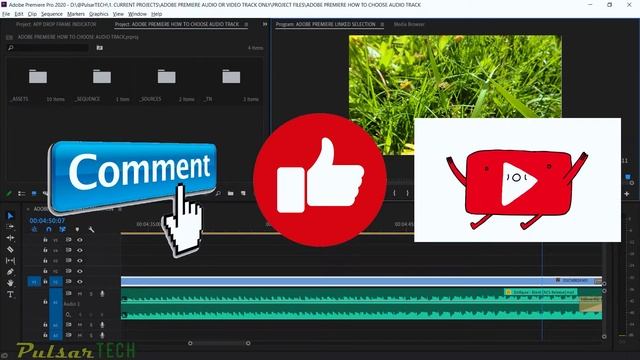This screenshot has width=640, height=360.
Task: Click the Mark Out brace button
Action: click(407, 193)
